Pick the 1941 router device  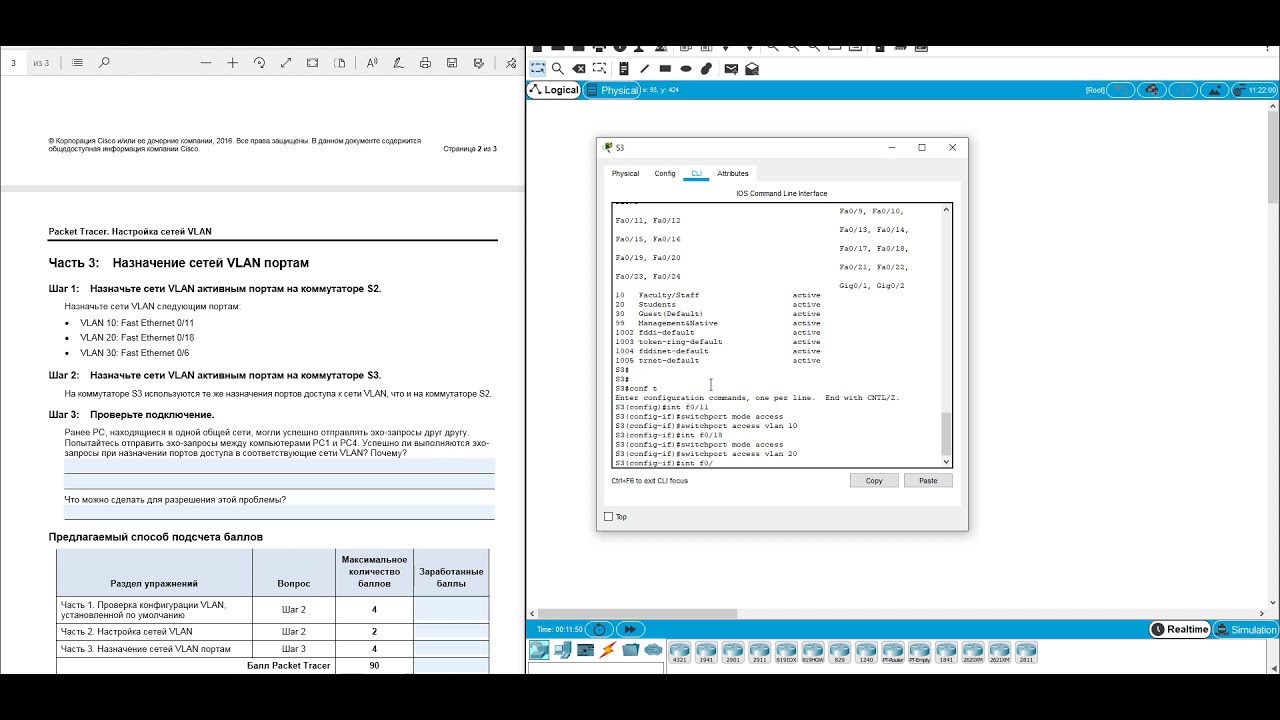click(x=706, y=653)
